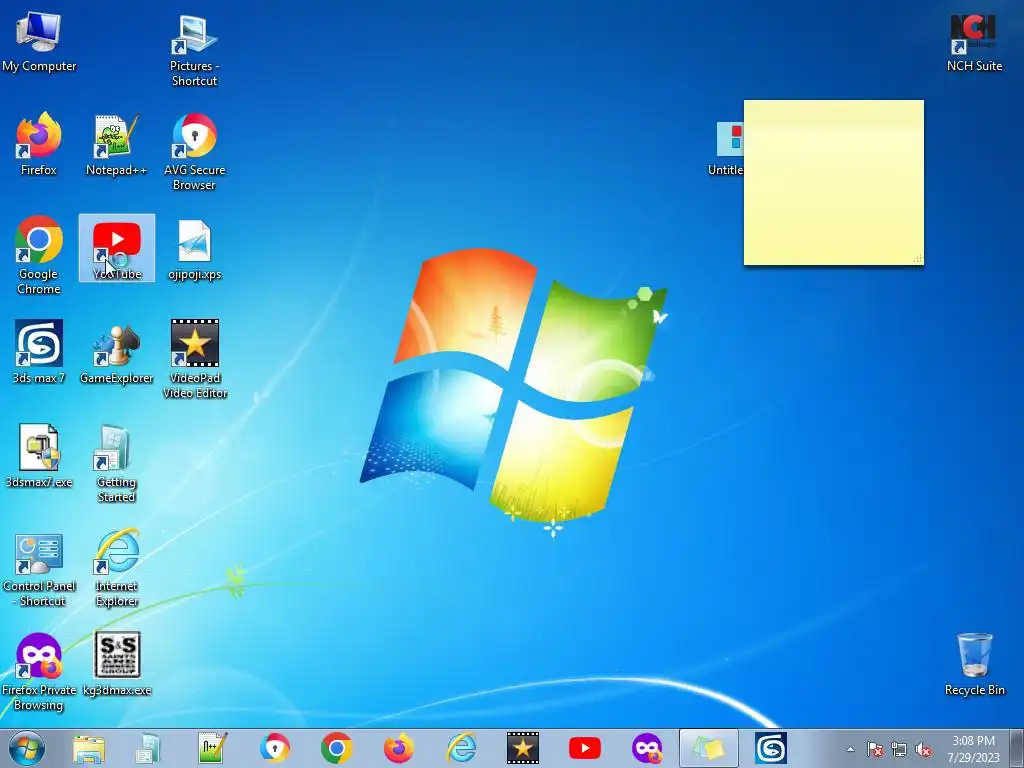
Task: Switch to Sticky Notes taskbar button
Action: pyautogui.click(x=709, y=748)
